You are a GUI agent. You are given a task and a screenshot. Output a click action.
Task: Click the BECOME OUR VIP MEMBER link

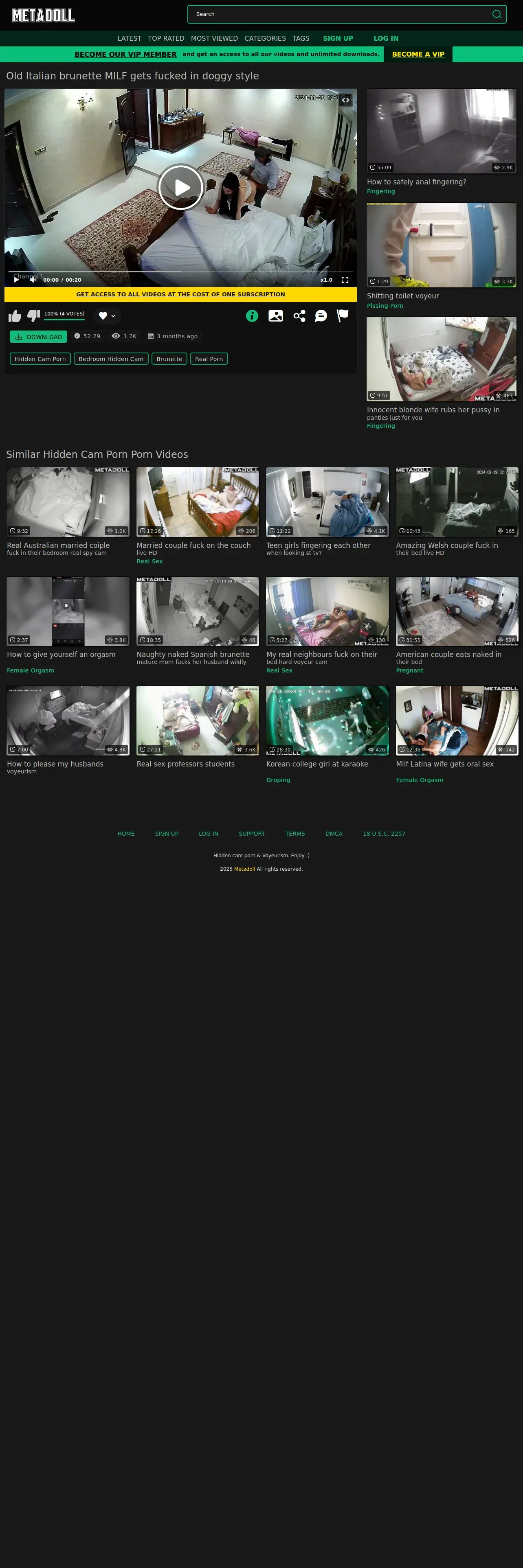pos(125,54)
